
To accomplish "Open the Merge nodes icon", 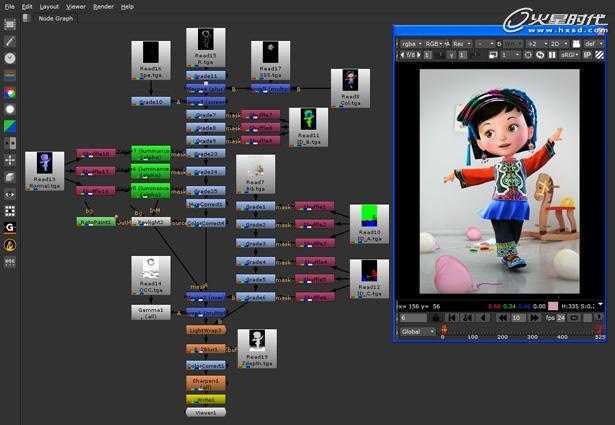I will 10,143.
